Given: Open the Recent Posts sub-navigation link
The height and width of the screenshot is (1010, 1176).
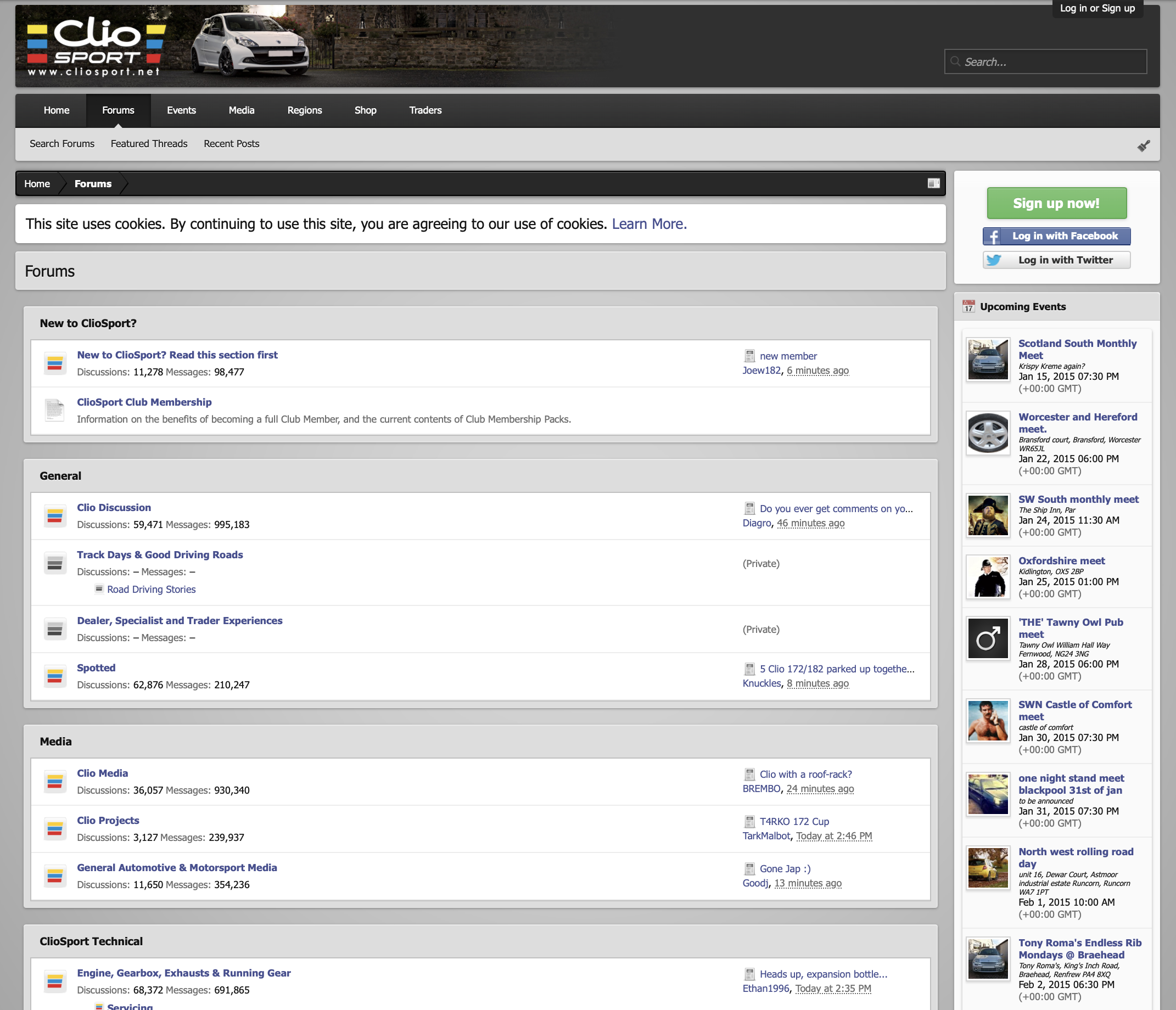Looking at the screenshot, I should pyautogui.click(x=231, y=144).
